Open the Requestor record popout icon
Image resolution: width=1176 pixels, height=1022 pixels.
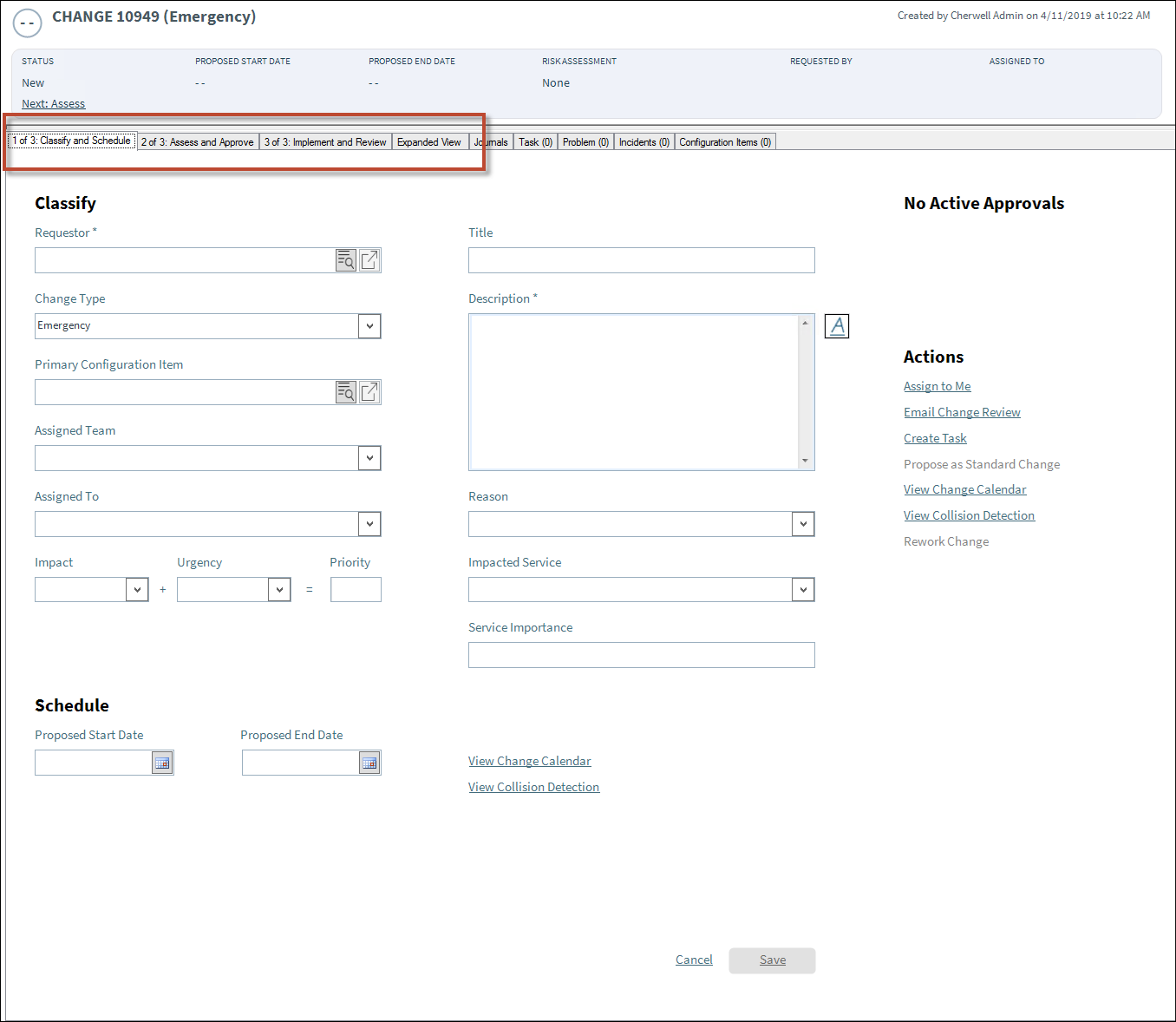click(x=369, y=260)
